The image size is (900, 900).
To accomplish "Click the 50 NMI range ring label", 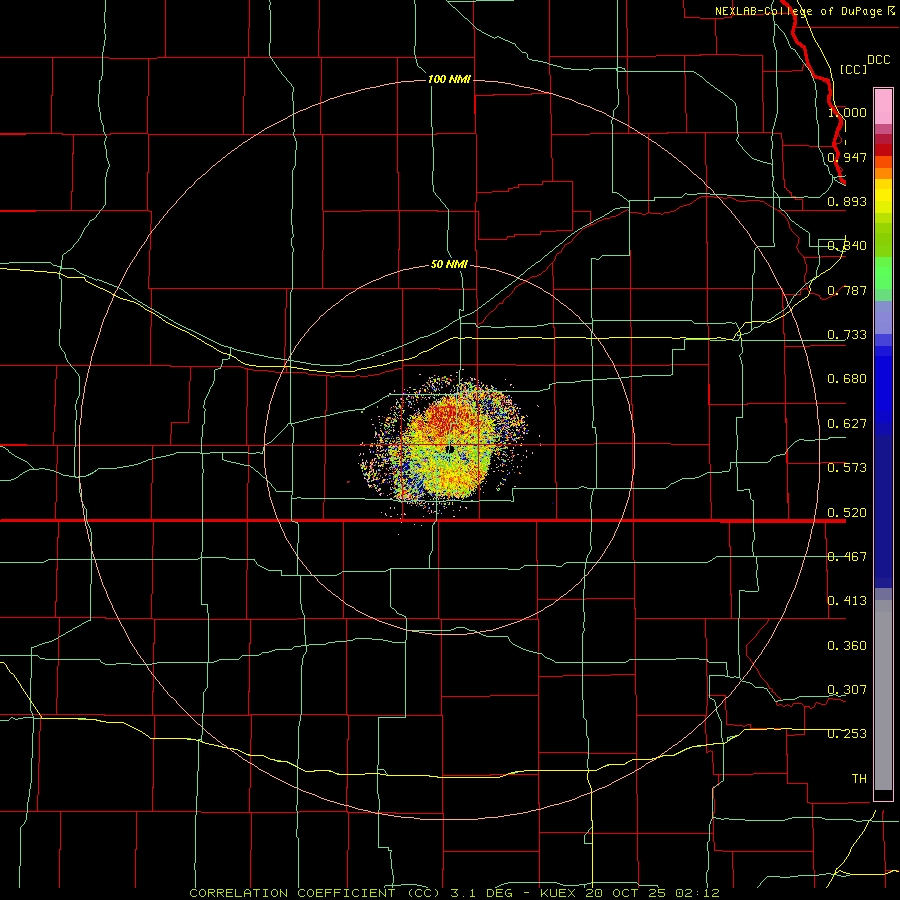I will click(x=449, y=264).
